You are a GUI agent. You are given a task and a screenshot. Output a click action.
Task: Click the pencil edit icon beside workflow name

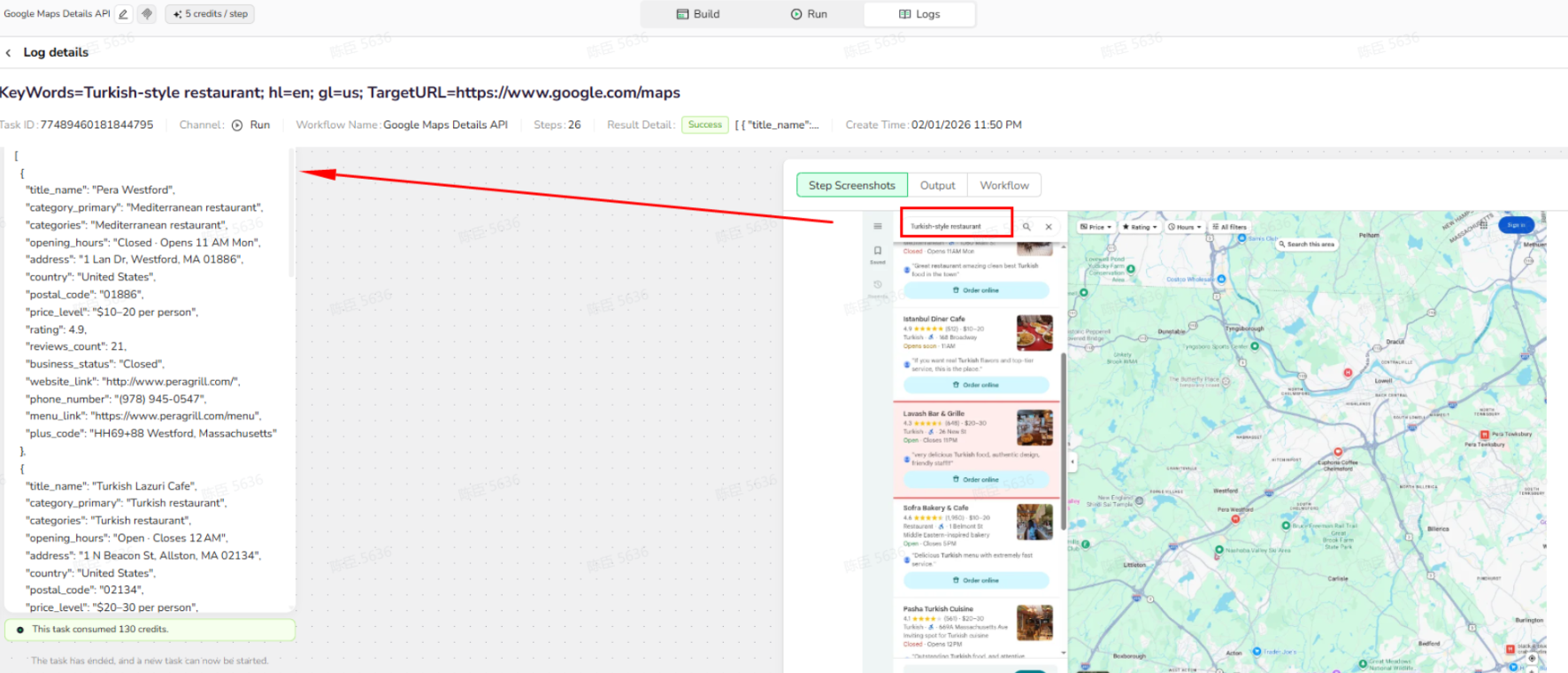coord(124,14)
